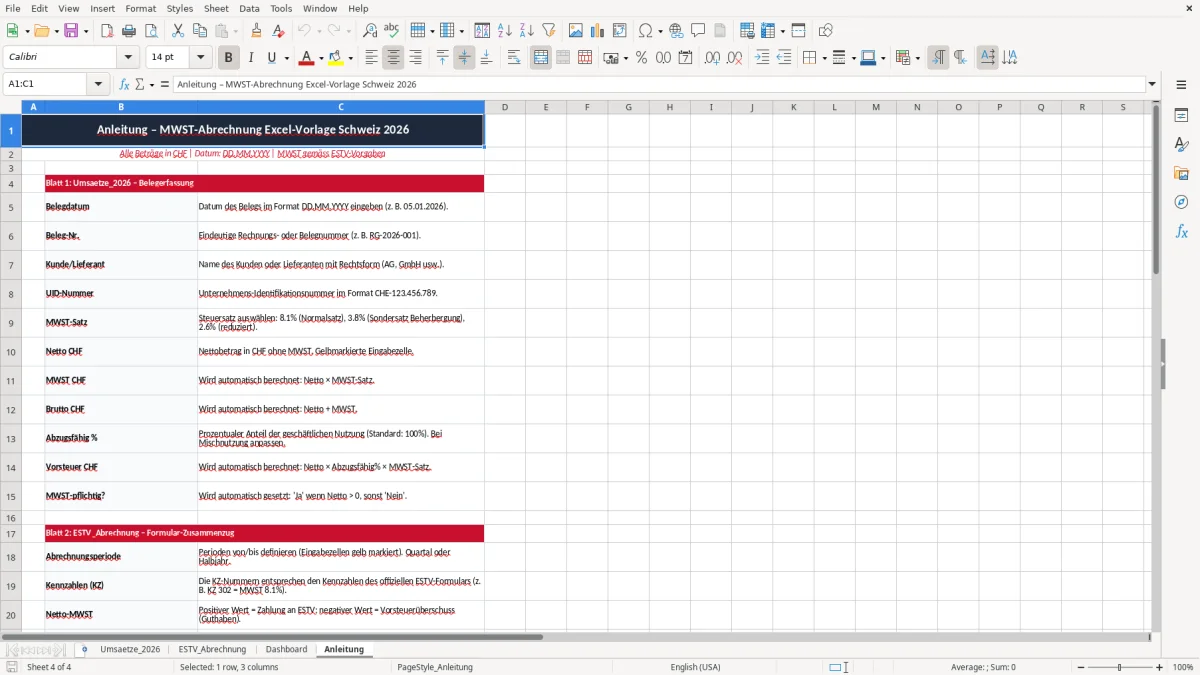Open Find & Replace
1200x675 pixels.
point(370,31)
